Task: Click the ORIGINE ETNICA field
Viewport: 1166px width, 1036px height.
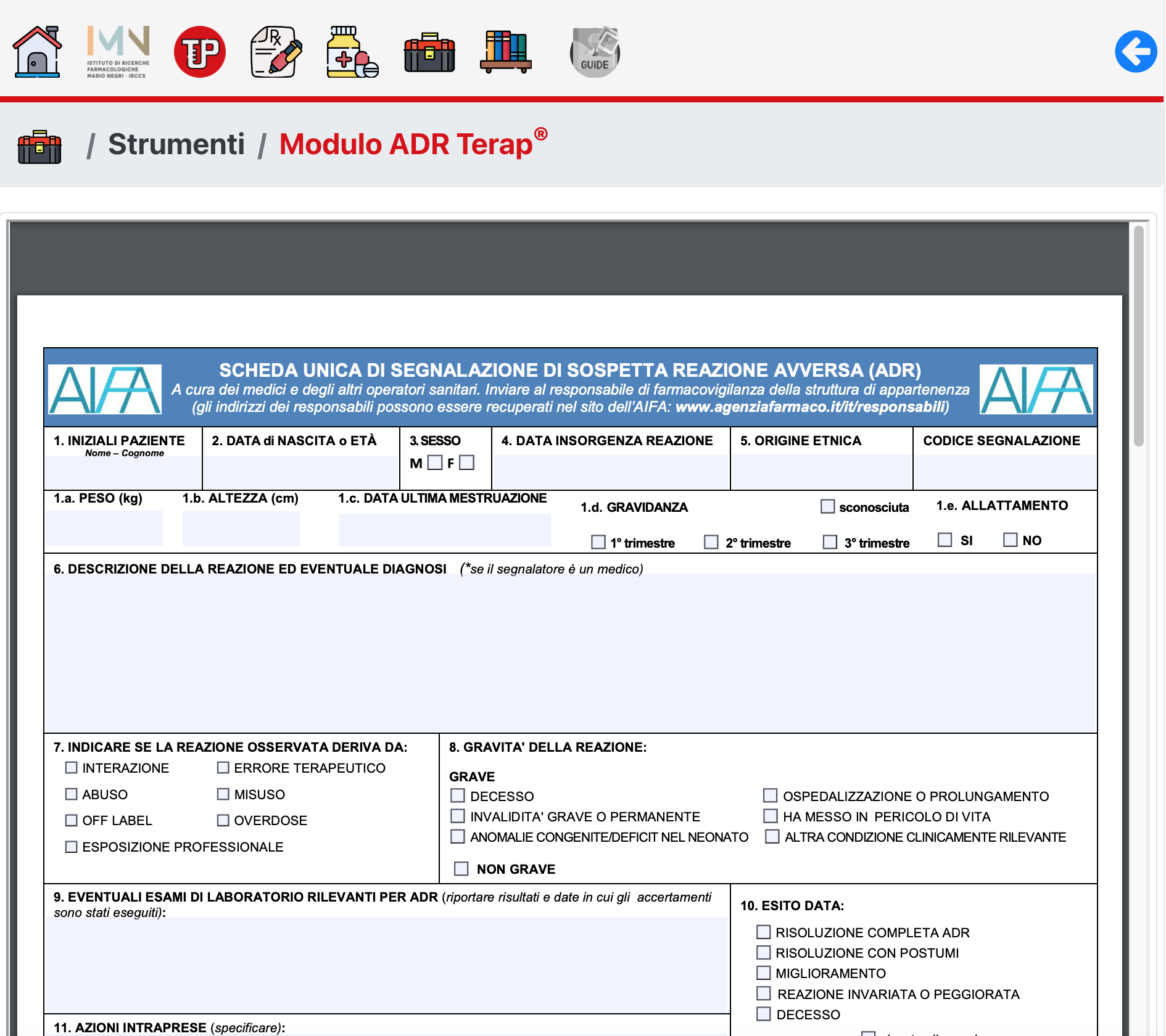Action: (821, 472)
